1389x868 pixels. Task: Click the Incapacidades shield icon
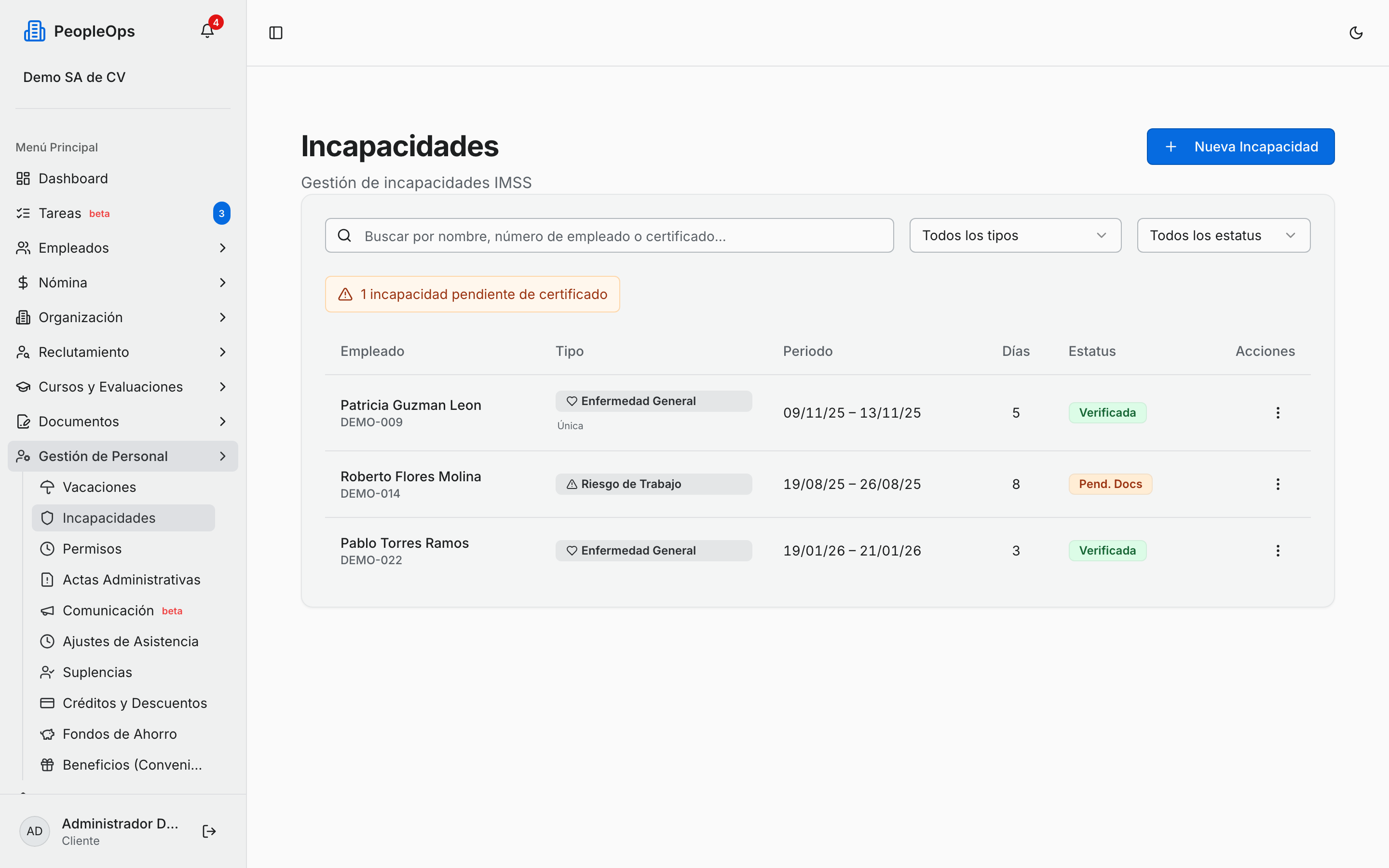[x=47, y=518]
